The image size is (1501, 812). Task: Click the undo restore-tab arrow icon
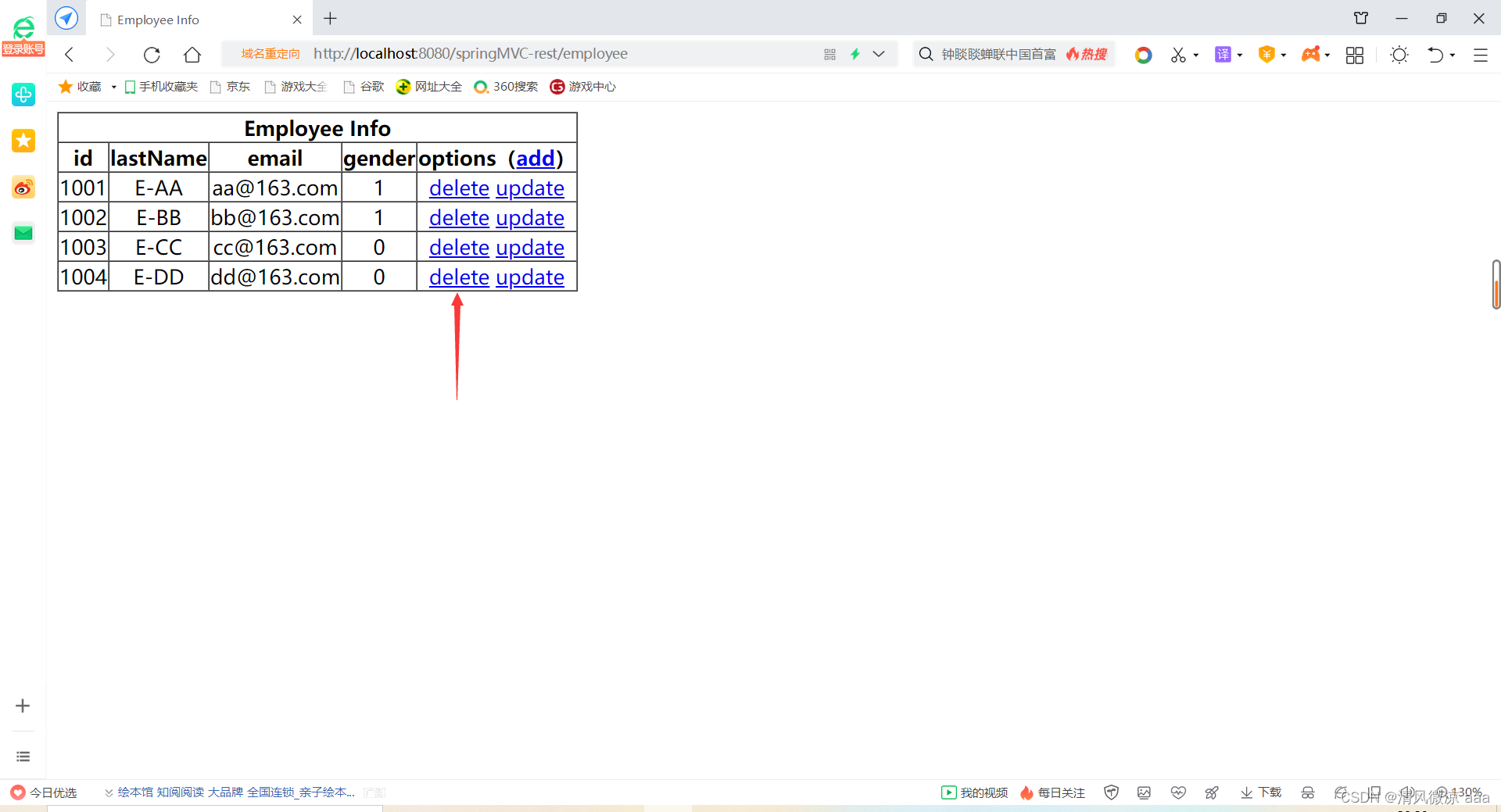1435,55
